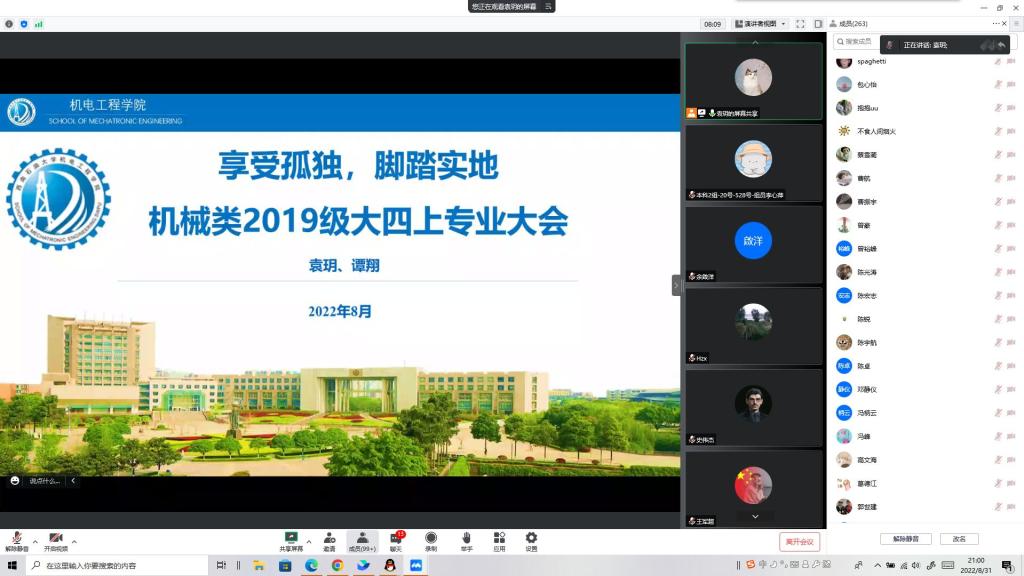Enter full screen mode from top bar
1024x576 pixels.
click(800, 24)
